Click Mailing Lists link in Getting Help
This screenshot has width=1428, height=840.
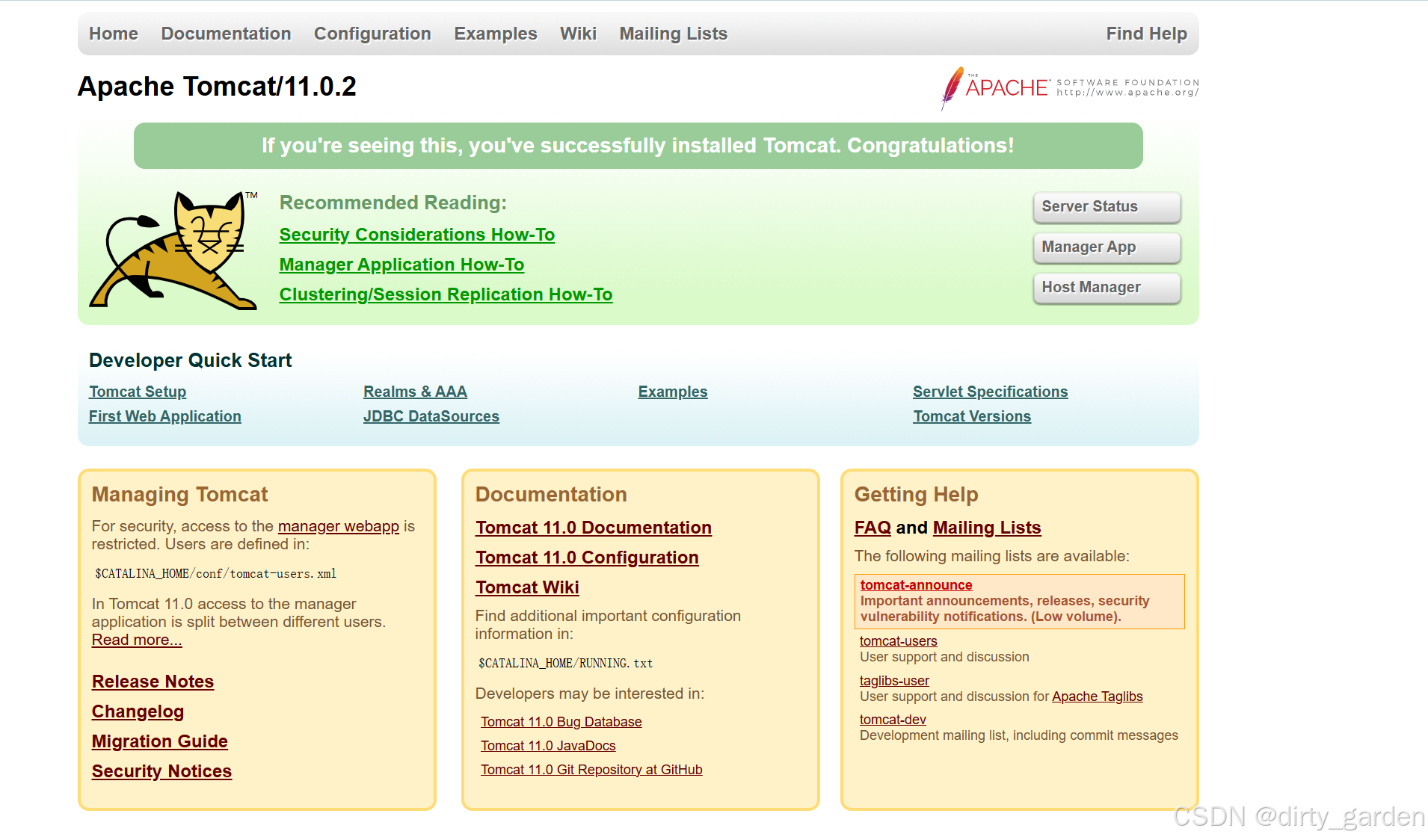click(x=987, y=528)
